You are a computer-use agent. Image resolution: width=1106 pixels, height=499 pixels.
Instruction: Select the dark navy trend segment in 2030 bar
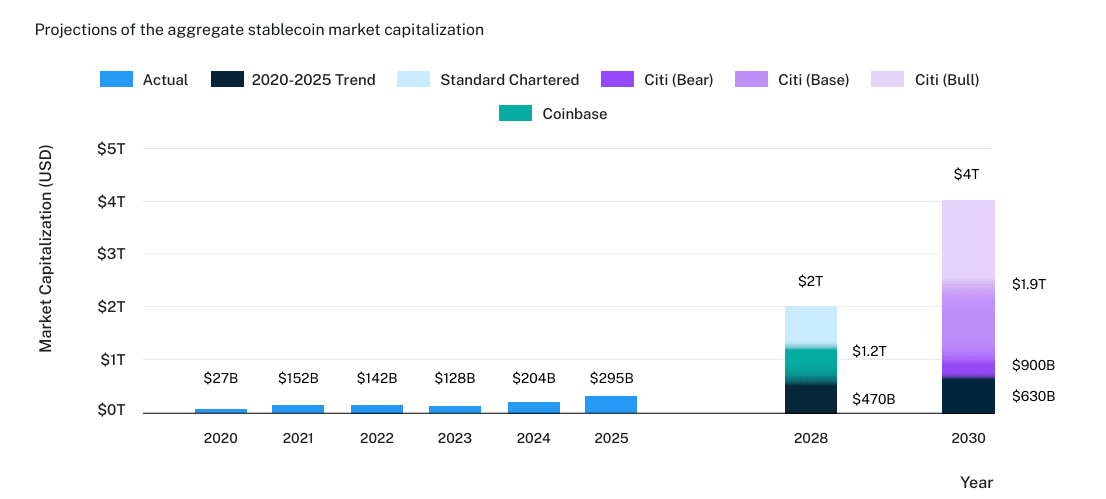968,396
